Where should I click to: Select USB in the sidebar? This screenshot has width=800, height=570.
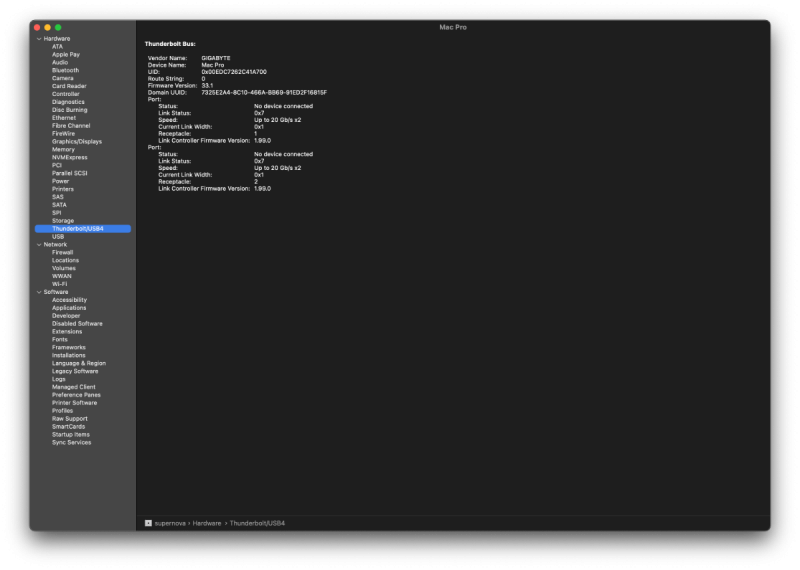coord(58,237)
